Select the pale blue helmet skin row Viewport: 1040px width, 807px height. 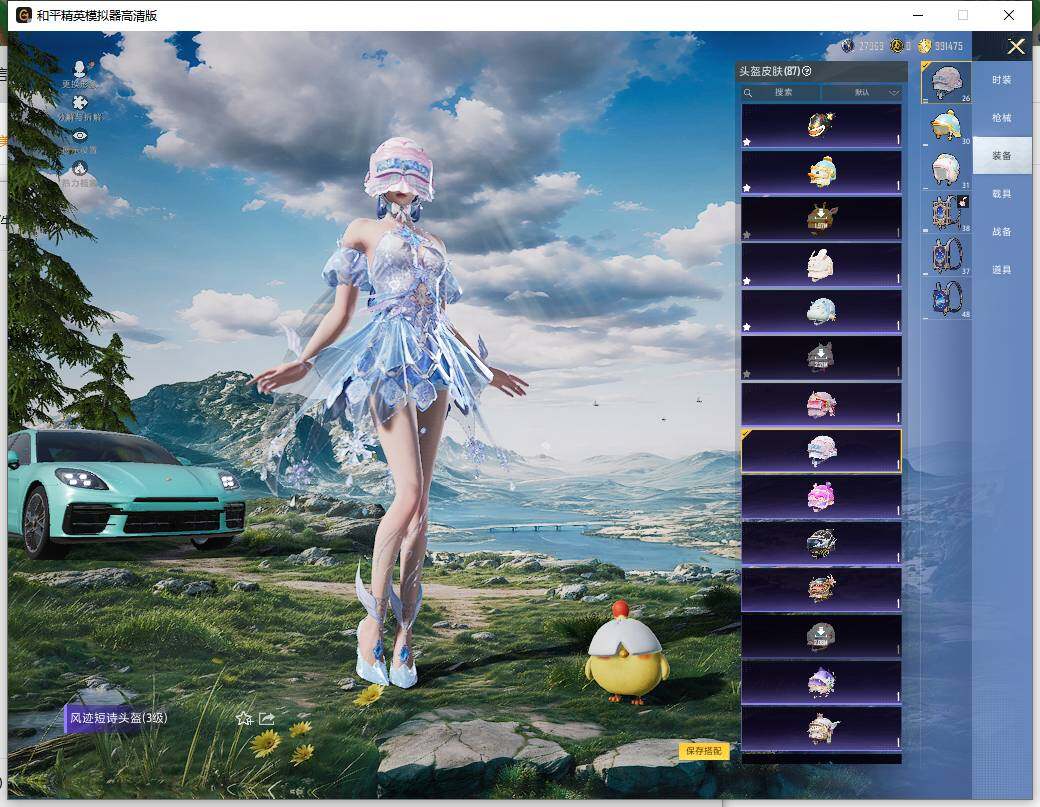coord(821,311)
